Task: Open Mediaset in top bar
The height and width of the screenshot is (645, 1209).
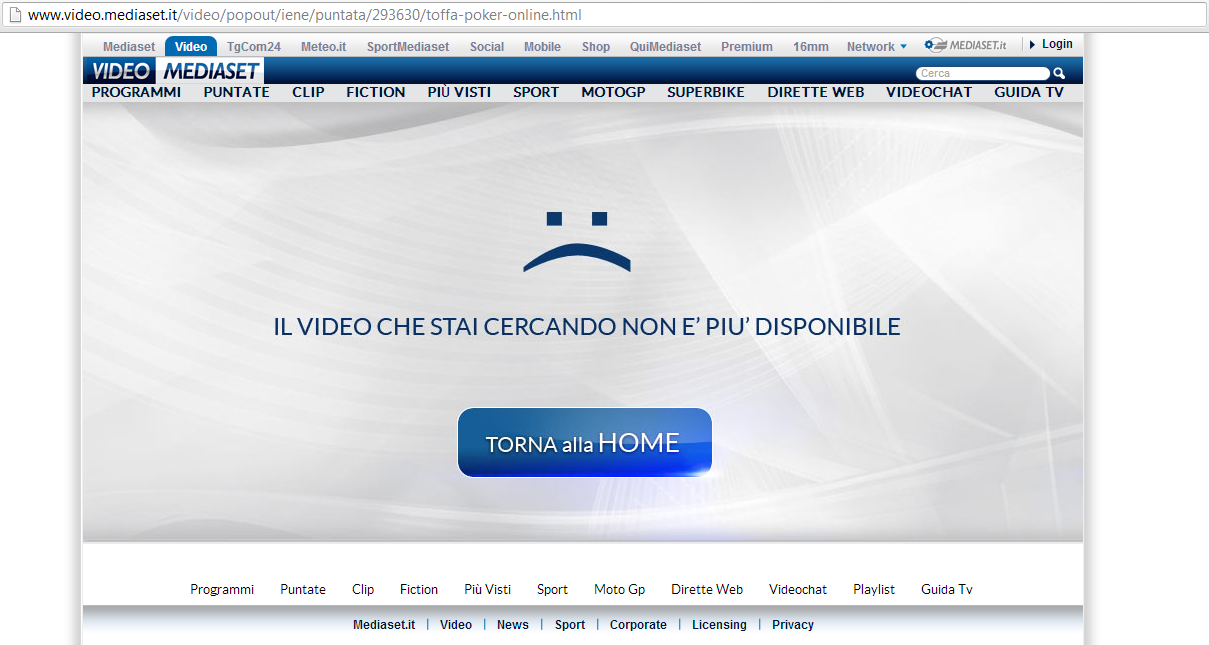Action: point(129,47)
